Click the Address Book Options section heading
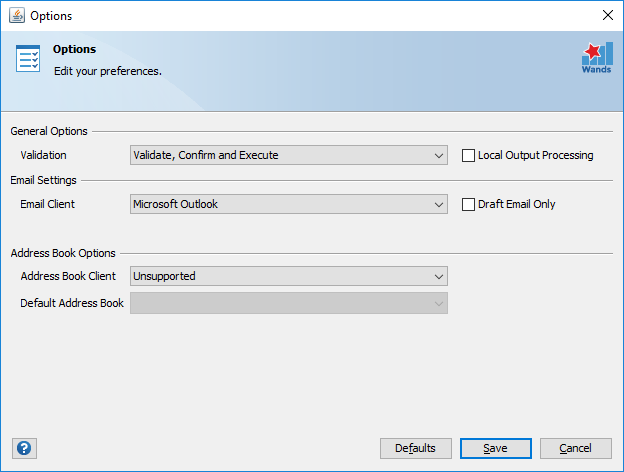Screen dimensions: 624x472 coord(63,253)
